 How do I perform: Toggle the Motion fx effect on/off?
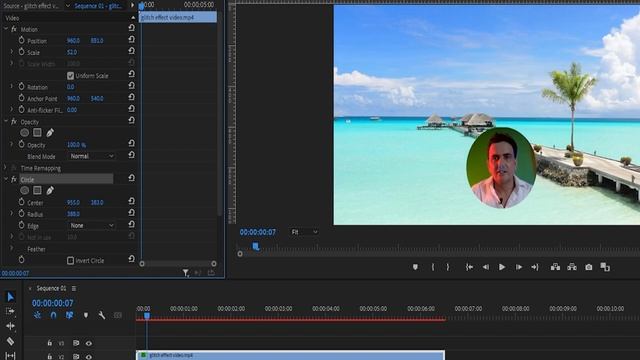point(14,29)
